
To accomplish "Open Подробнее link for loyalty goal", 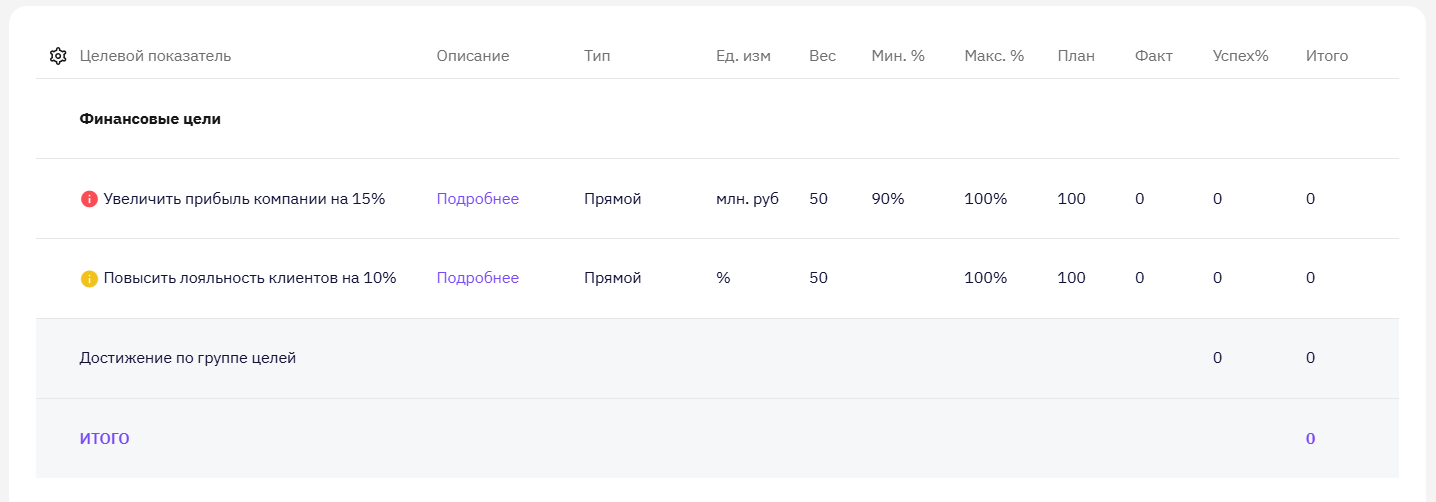I will 478,278.
